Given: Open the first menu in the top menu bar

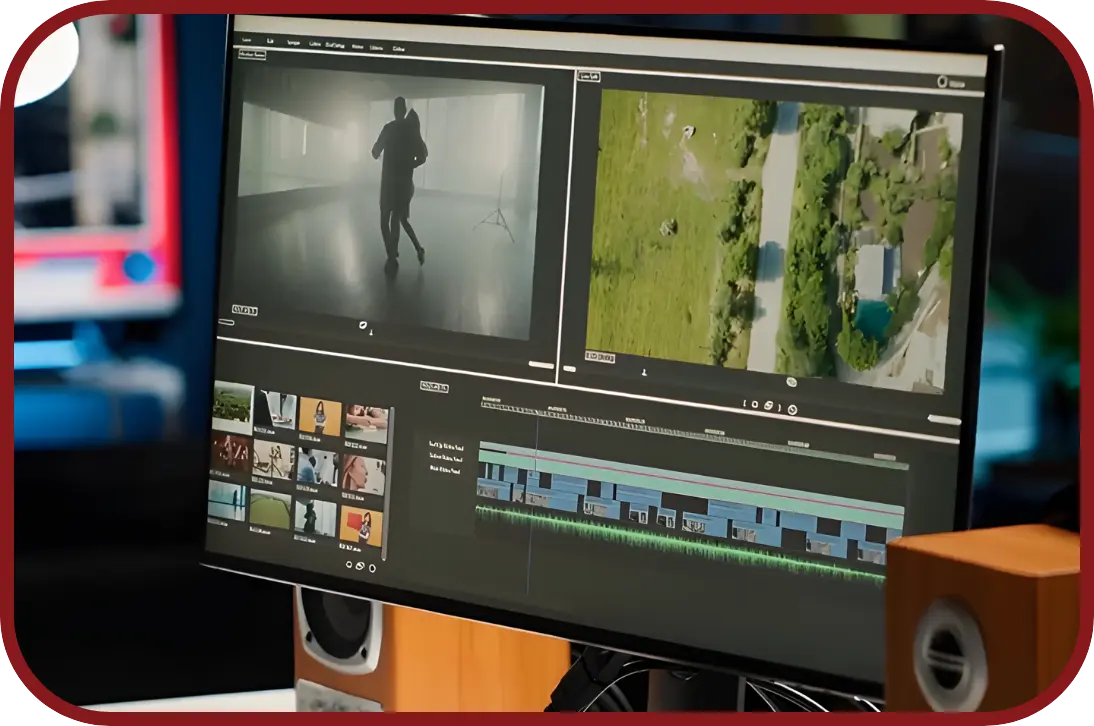Looking at the screenshot, I should pos(246,40).
